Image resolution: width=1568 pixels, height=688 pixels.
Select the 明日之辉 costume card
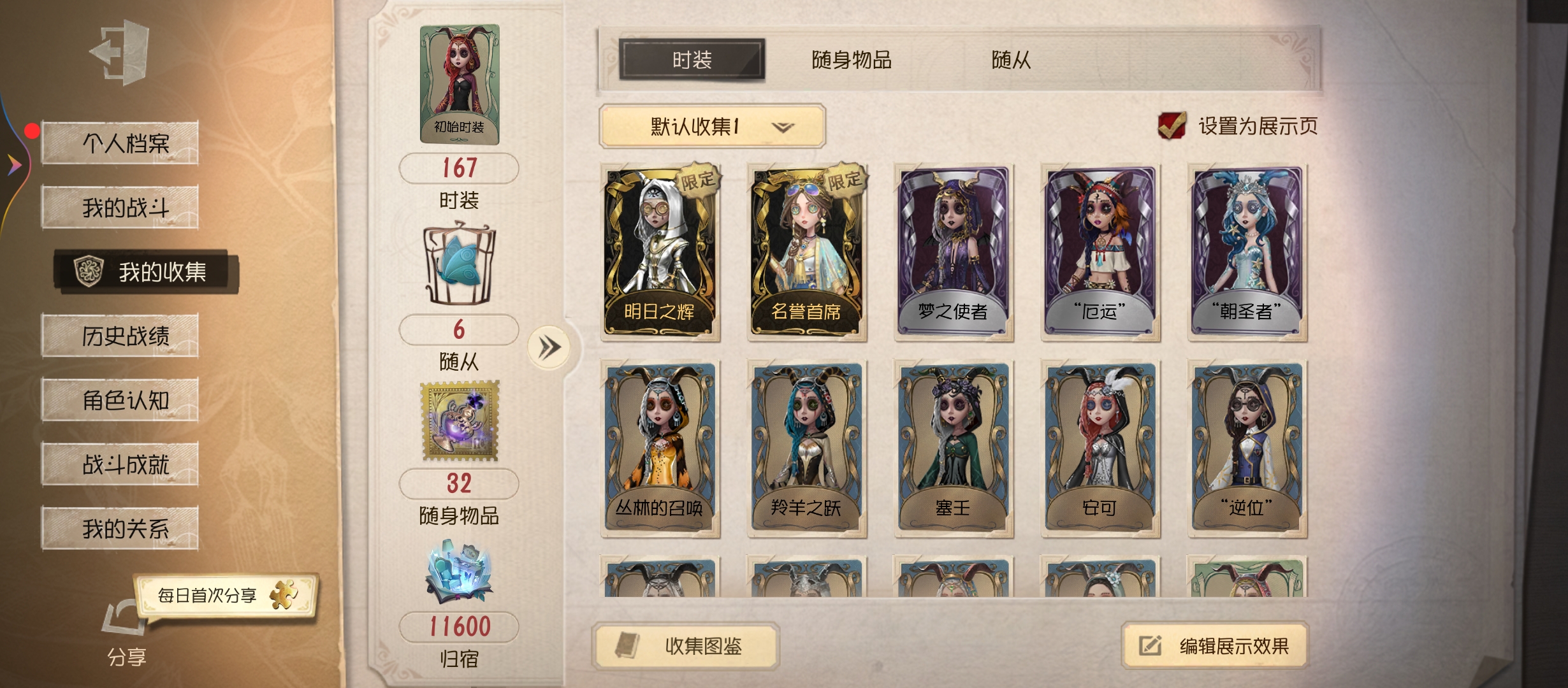660,252
